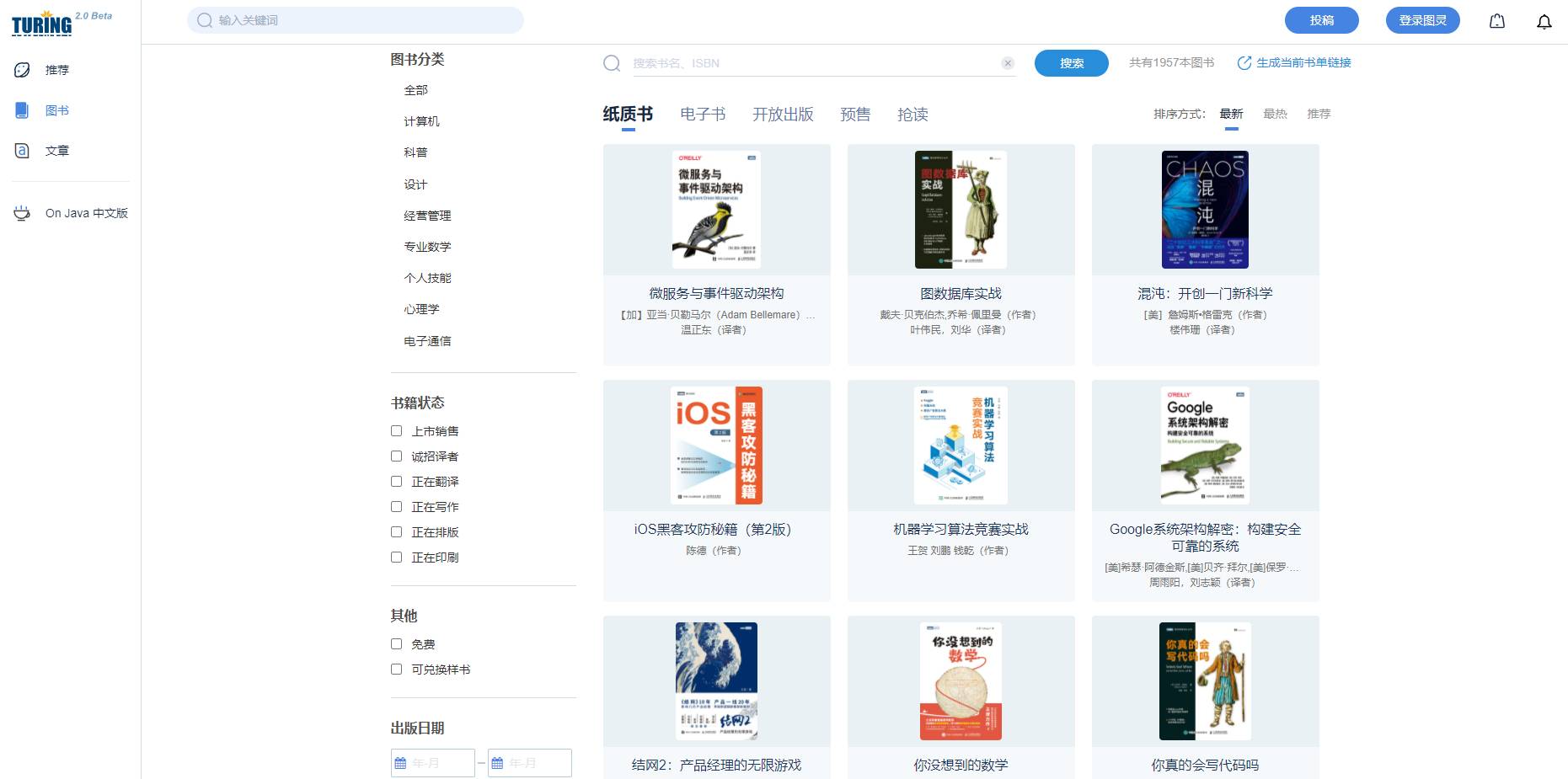Select the 经营管理 category
Screen dimensions: 1568x779
click(x=427, y=216)
